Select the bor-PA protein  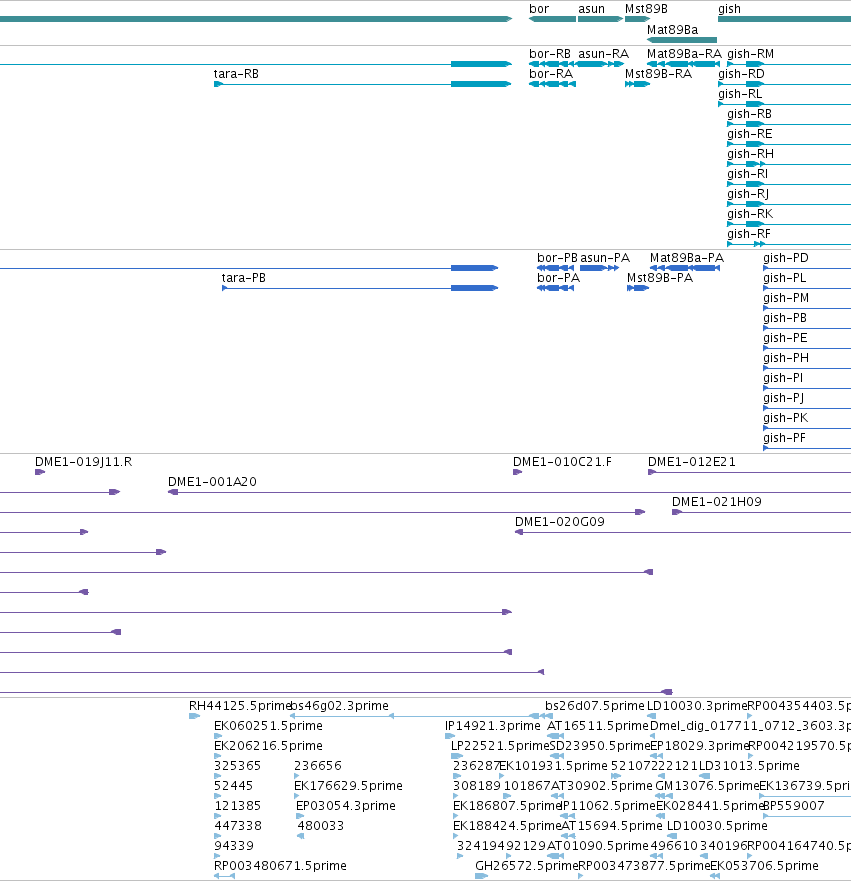[556, 288]
